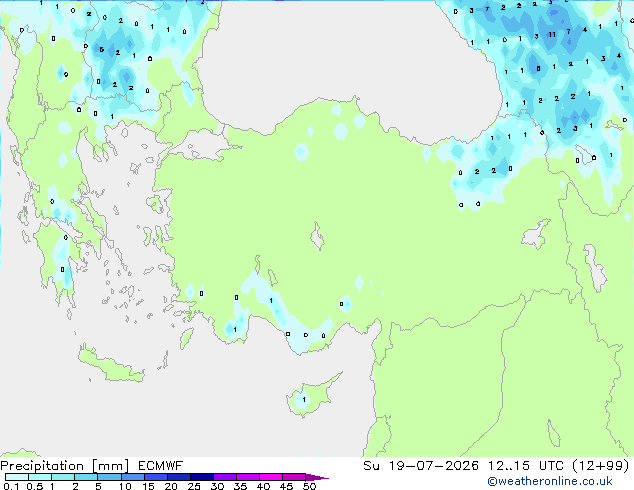Click the 'Su 19-07-2026' date text
Image resolution: width=634 pixels, height=490 pixels.
click(x=421, y=466)
